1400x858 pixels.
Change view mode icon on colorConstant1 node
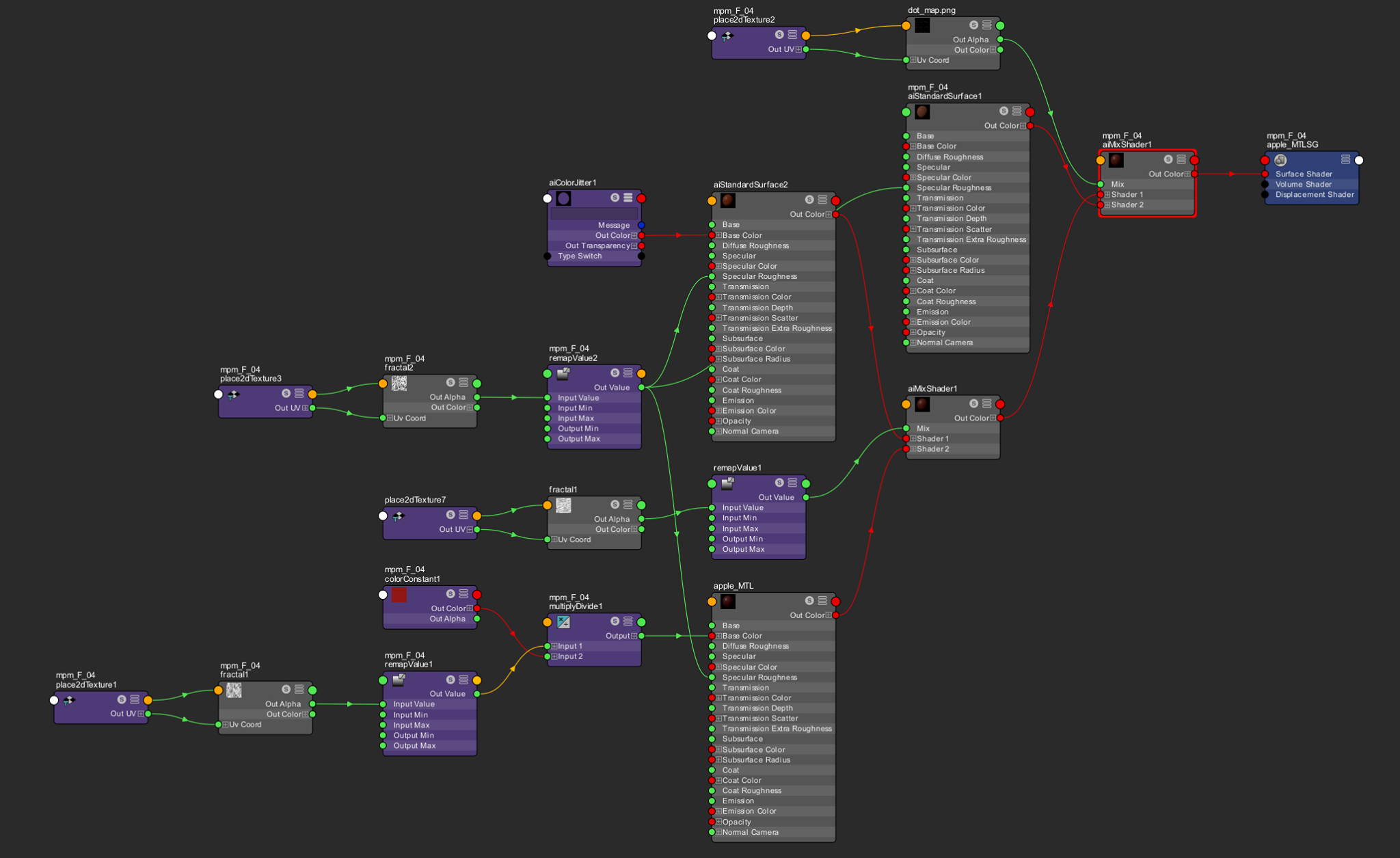(463, 593)
